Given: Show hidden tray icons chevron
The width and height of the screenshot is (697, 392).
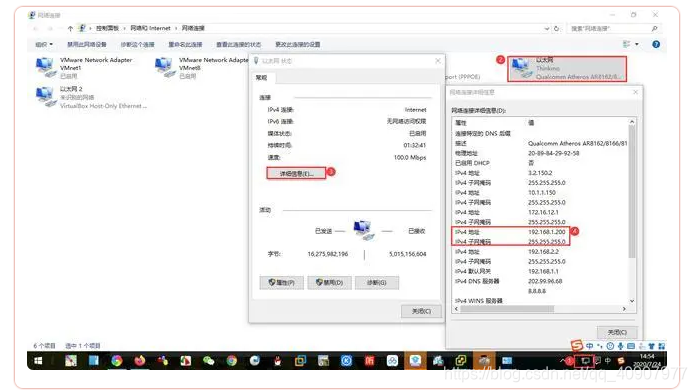Looking at the screenshot, I should pos(563,360).
